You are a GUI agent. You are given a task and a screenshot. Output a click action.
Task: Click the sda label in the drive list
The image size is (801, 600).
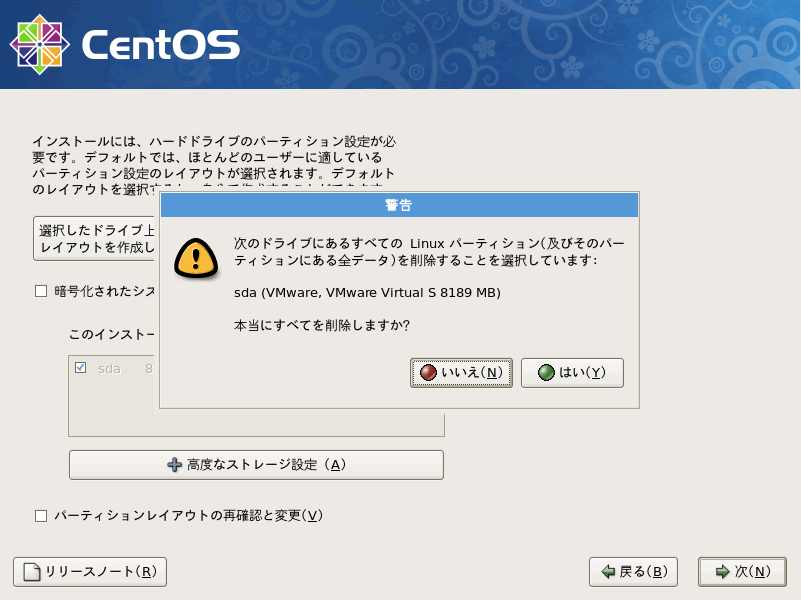(x=109, y=369)
